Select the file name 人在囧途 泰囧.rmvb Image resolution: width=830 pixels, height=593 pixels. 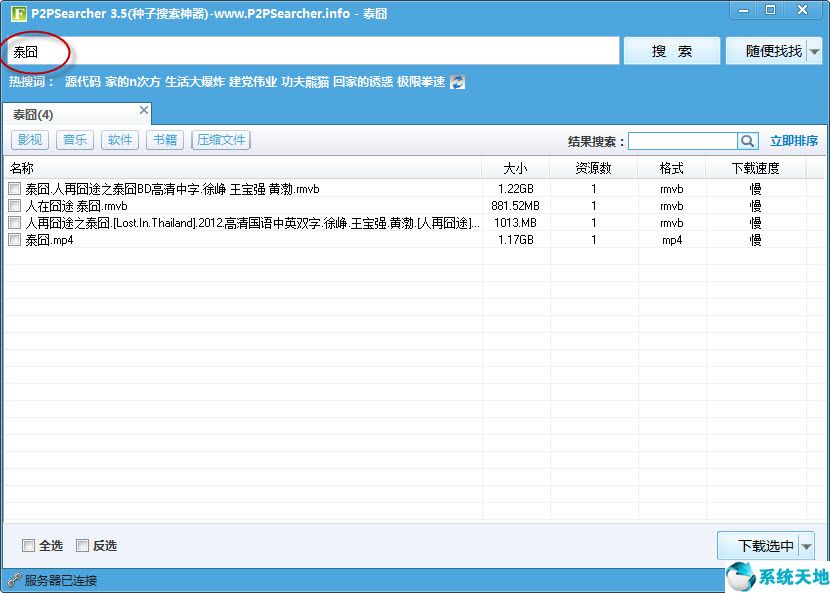click(x=76, y=205)
